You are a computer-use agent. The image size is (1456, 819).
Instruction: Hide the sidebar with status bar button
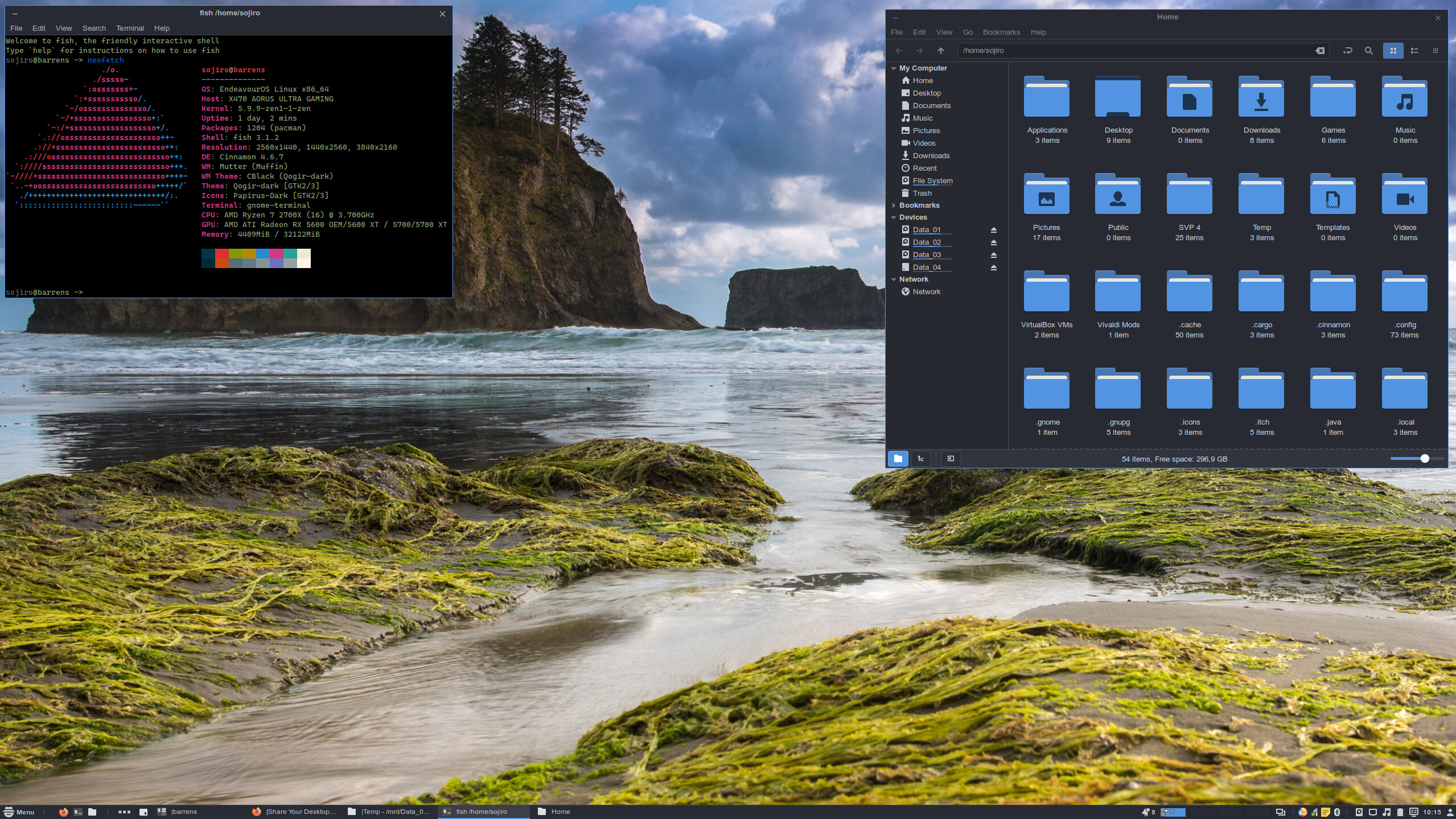coord(951,459)
